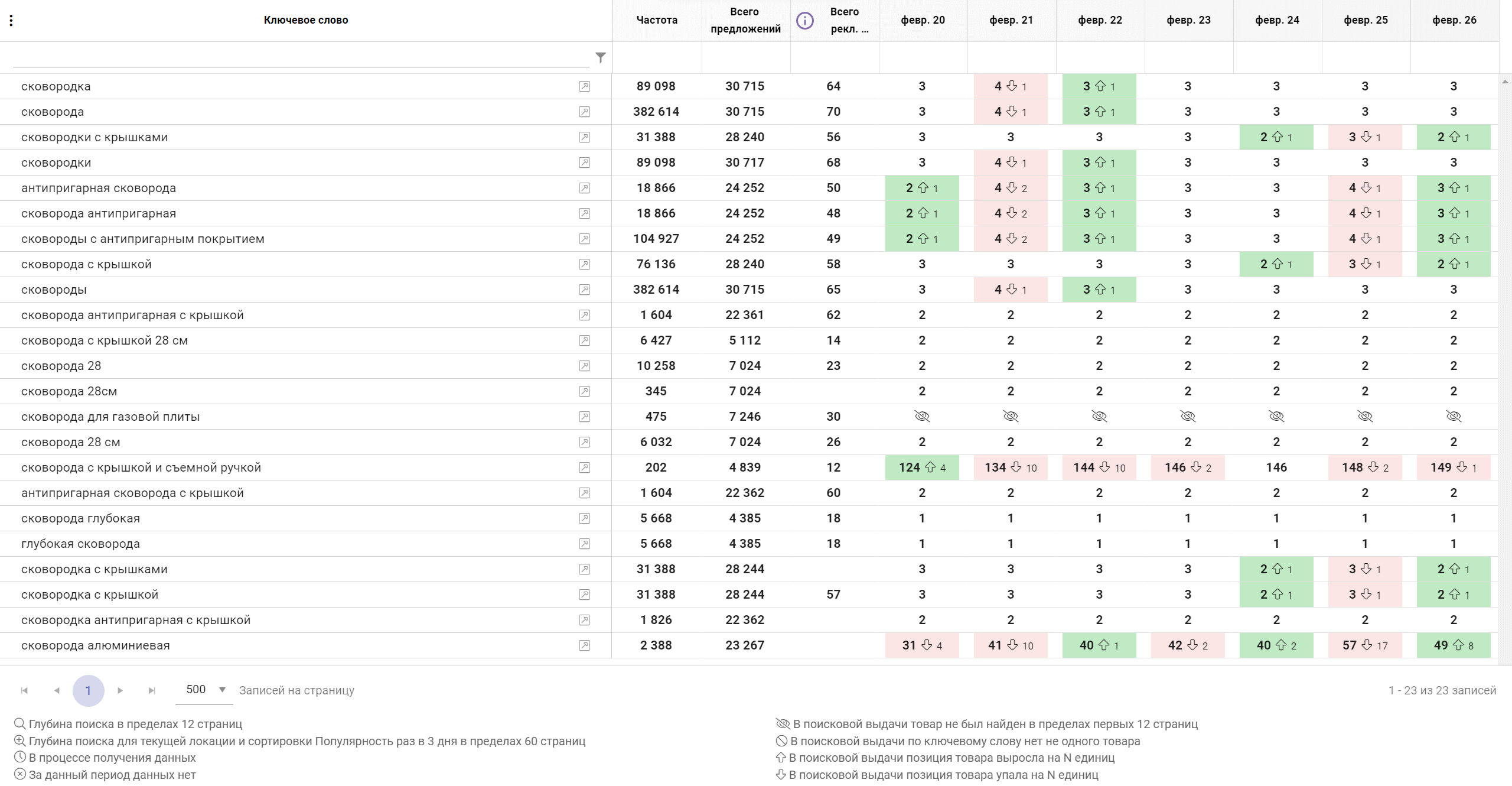Screen dimensions: 1512x786
Task: Open external link for антипригарная сковорода
Action: [x=584, y=188]
